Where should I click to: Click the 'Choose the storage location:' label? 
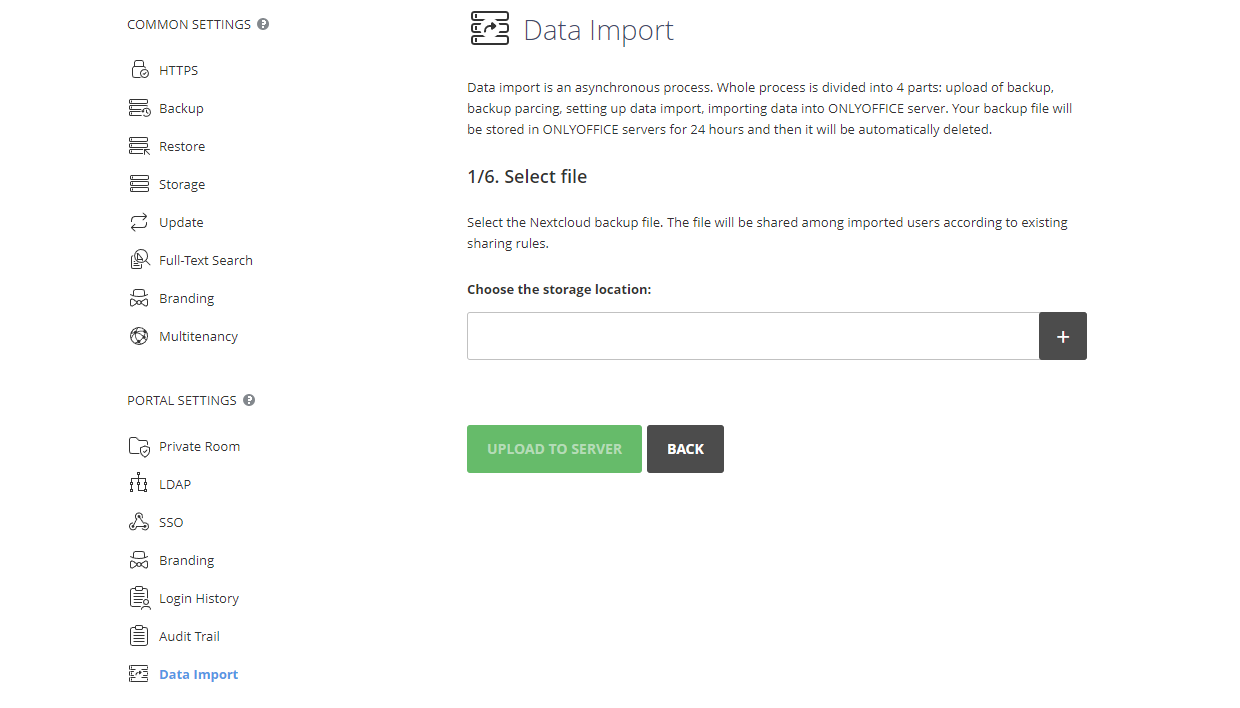click(559, 289)
